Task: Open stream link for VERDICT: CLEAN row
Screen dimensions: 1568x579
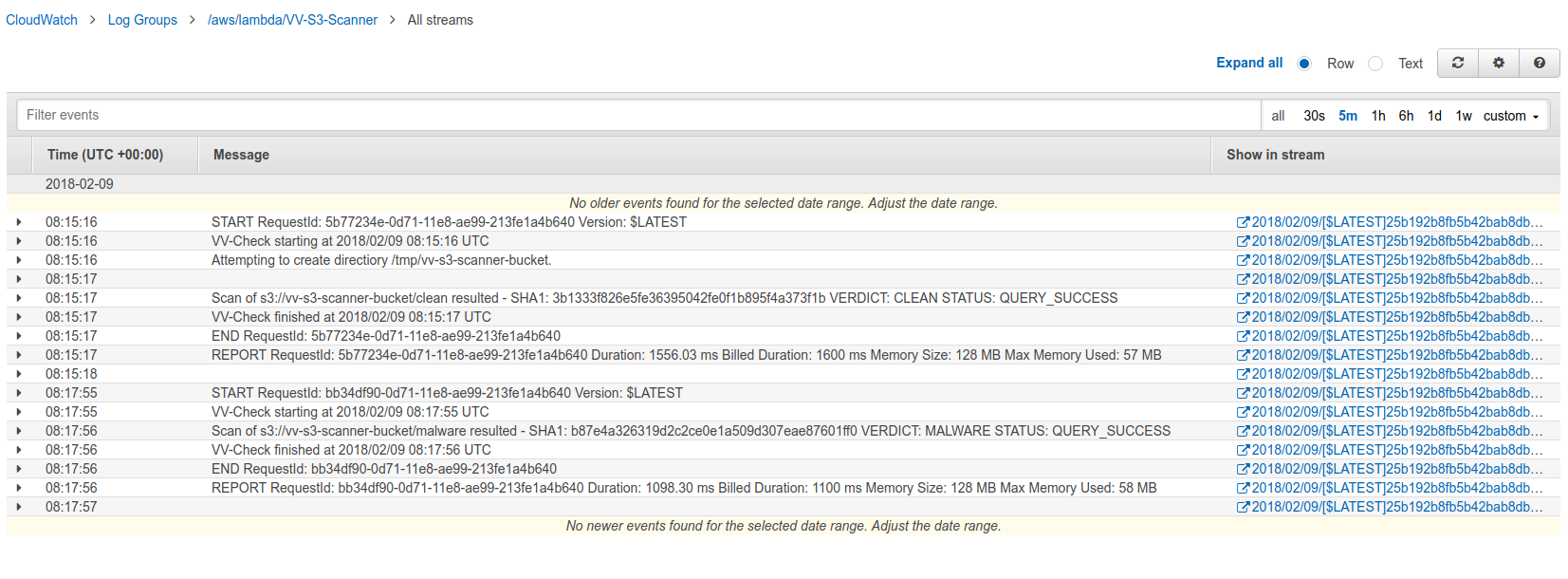Action: tap(1390, 298)
